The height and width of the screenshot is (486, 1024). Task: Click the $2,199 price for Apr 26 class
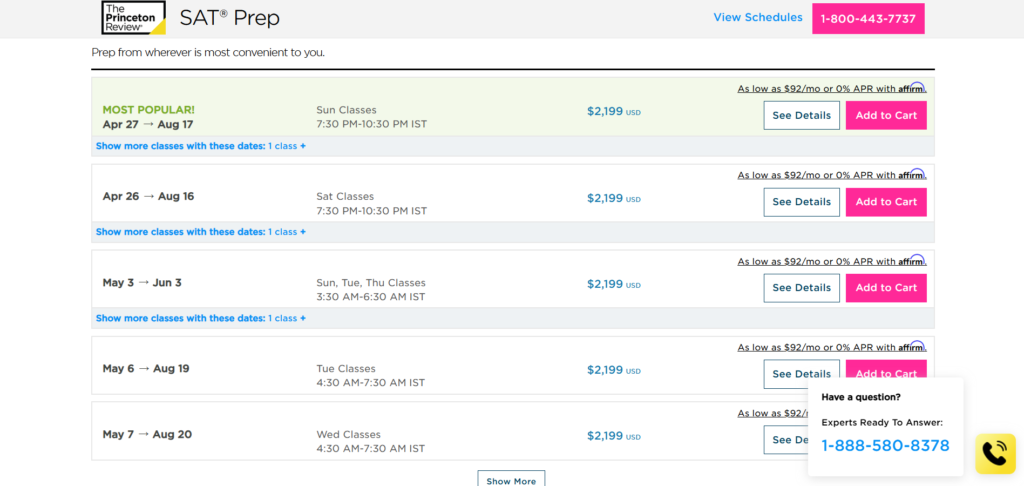click(613, 198)
